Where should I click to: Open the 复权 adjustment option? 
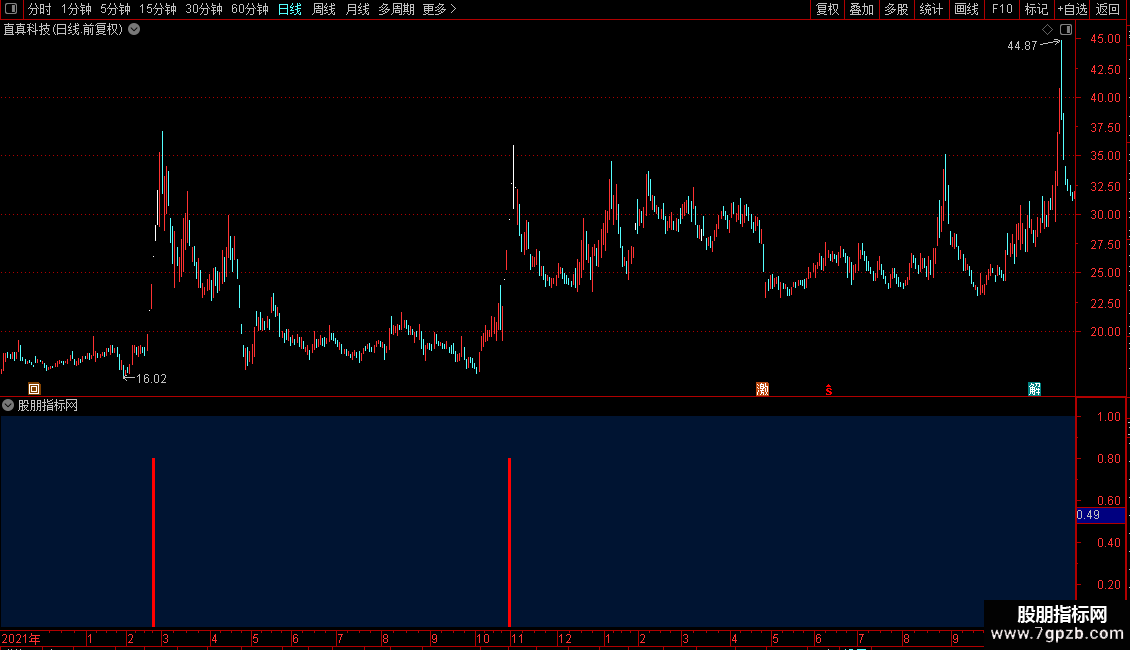827,9
